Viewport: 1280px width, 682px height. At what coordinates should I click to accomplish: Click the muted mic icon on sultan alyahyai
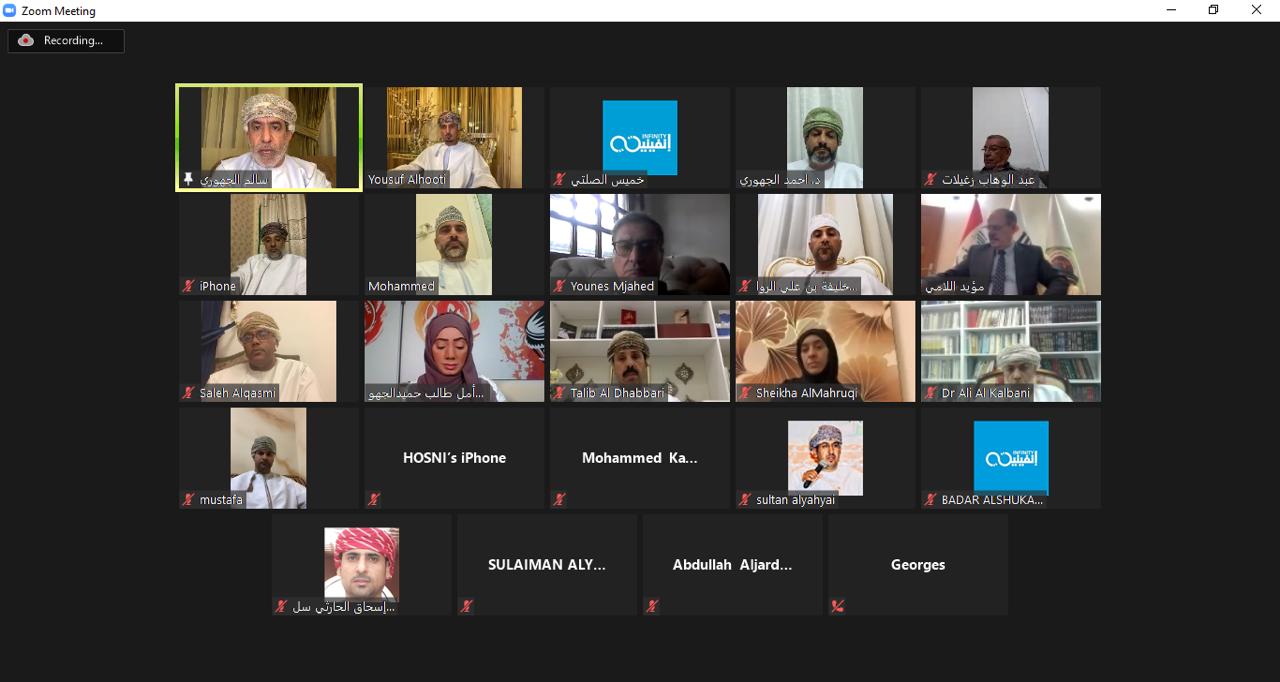745,499
